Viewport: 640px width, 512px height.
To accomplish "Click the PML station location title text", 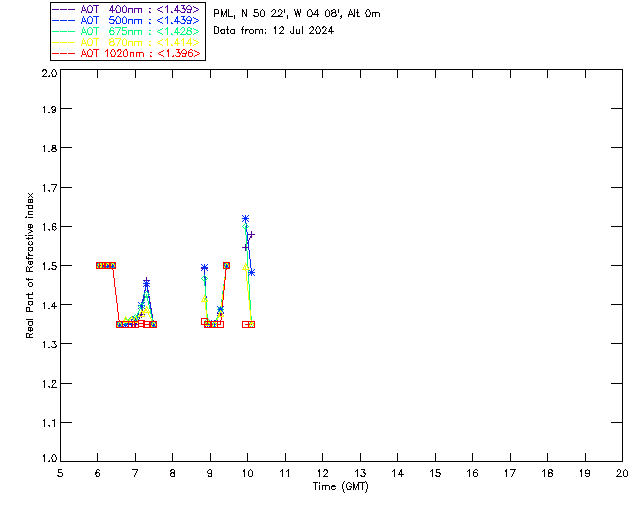I will [297, 13].
